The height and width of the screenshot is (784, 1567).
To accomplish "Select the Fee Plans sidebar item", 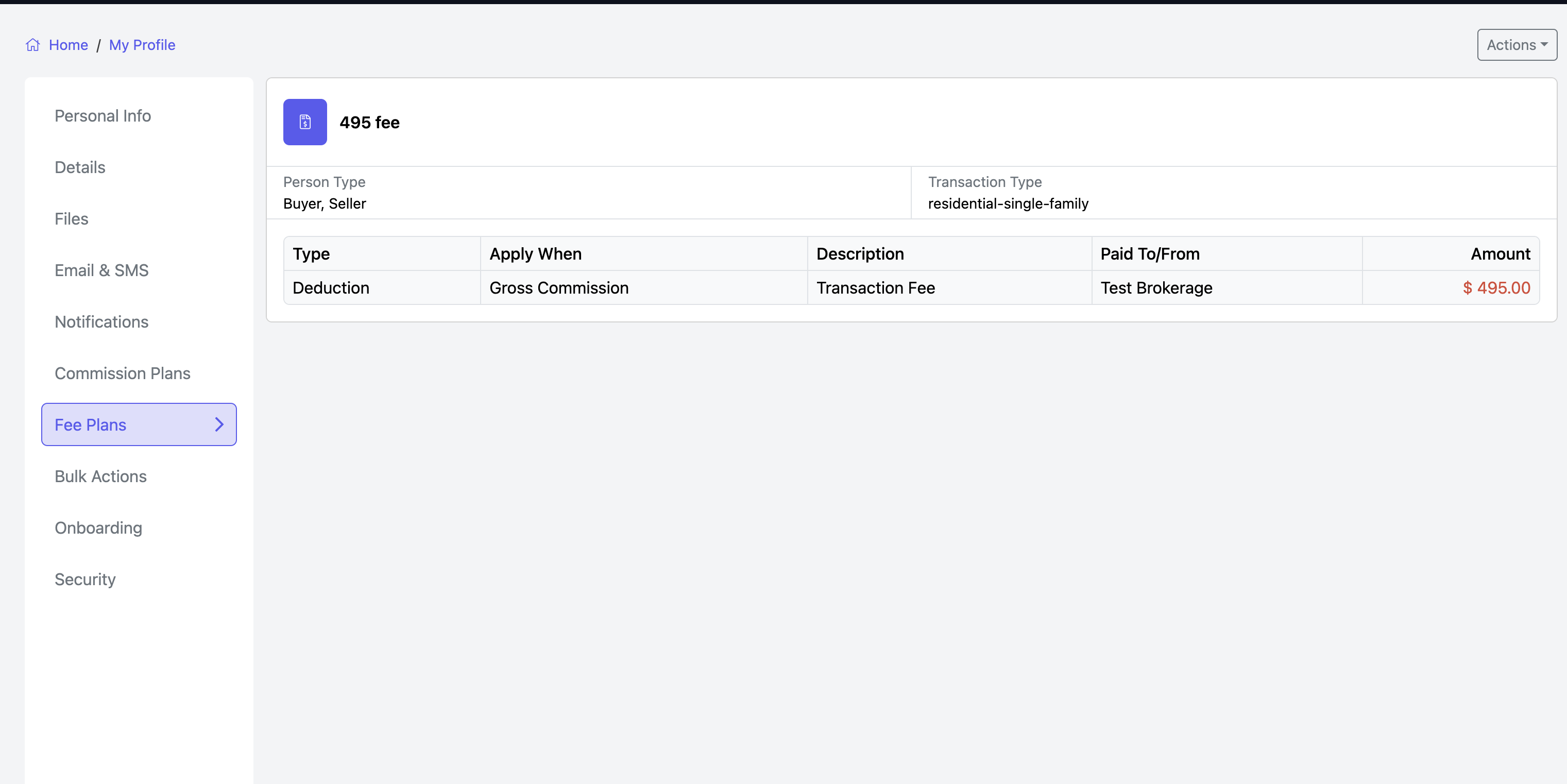I will [x=91, y=424].
